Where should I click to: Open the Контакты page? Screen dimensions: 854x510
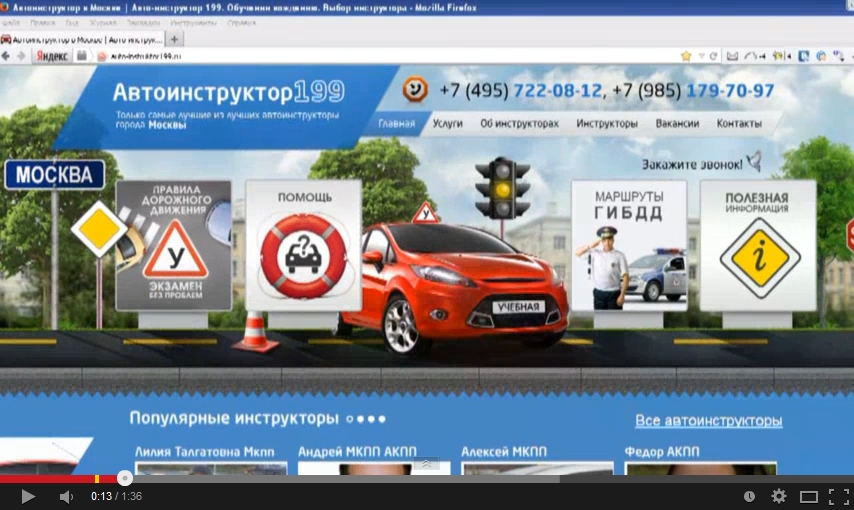(x=739, y=124)
